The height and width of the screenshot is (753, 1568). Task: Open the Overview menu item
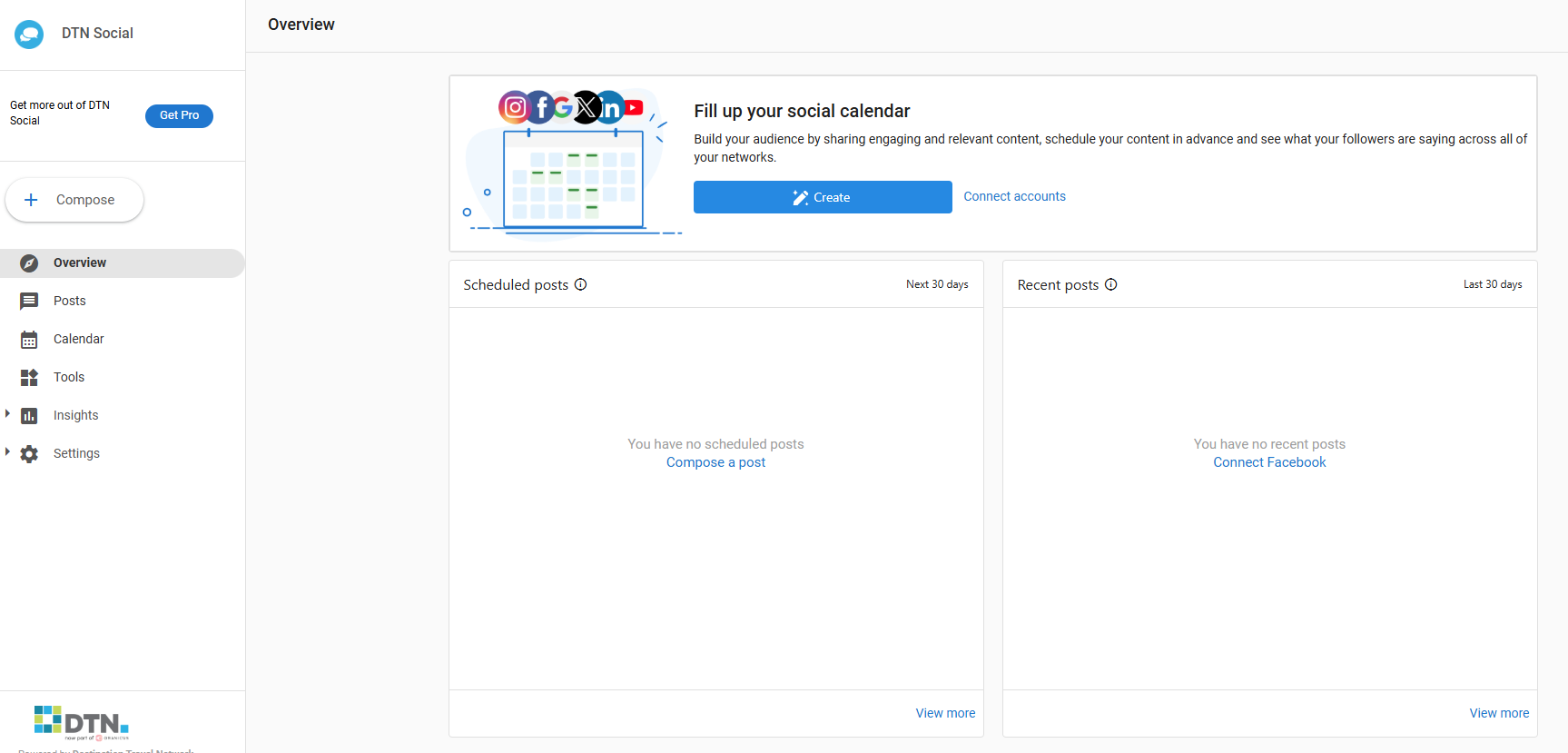click(123, 263)
